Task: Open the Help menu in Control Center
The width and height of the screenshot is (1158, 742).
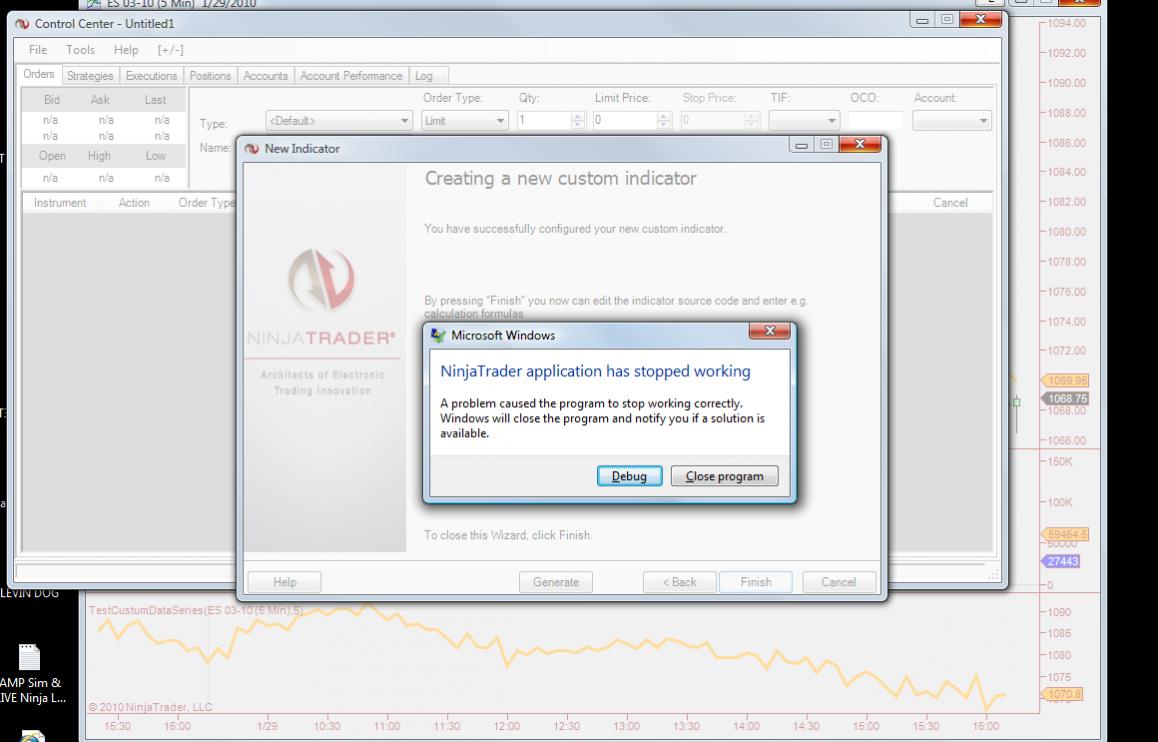Action: (x=126, y=49)
